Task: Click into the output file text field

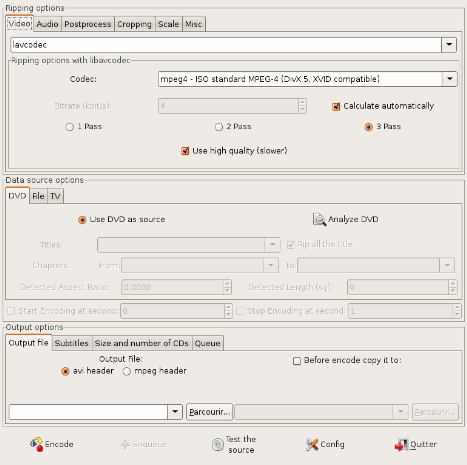Action: (89, 412)
